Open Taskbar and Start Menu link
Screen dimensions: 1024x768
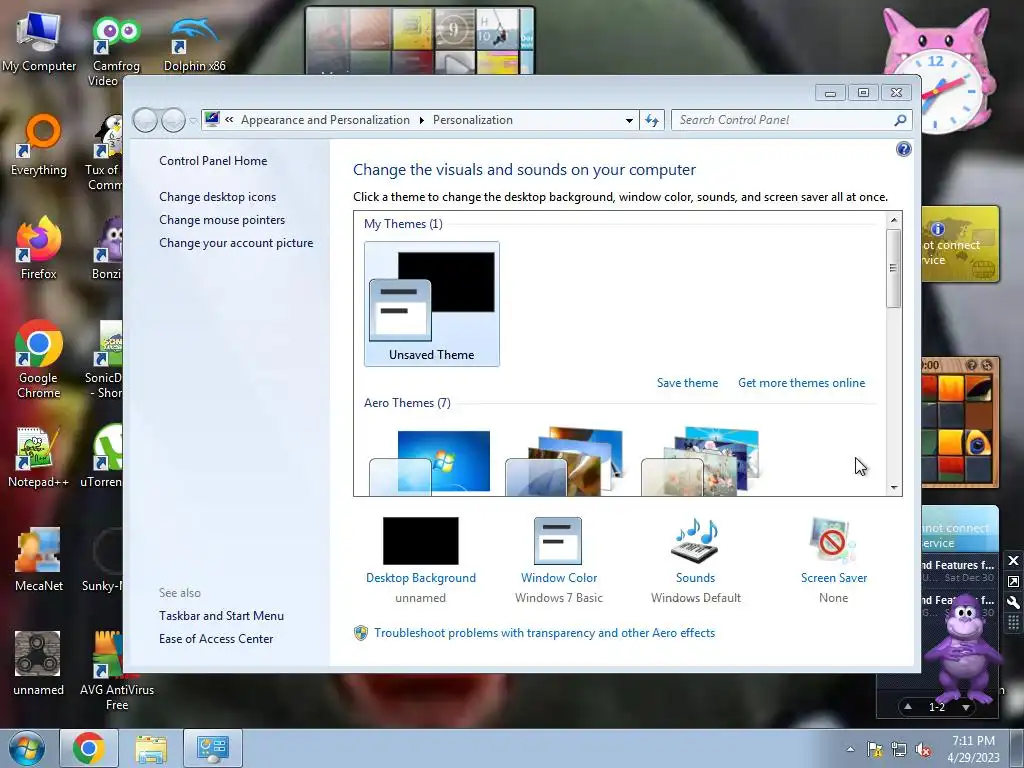[x=221, y=616]
